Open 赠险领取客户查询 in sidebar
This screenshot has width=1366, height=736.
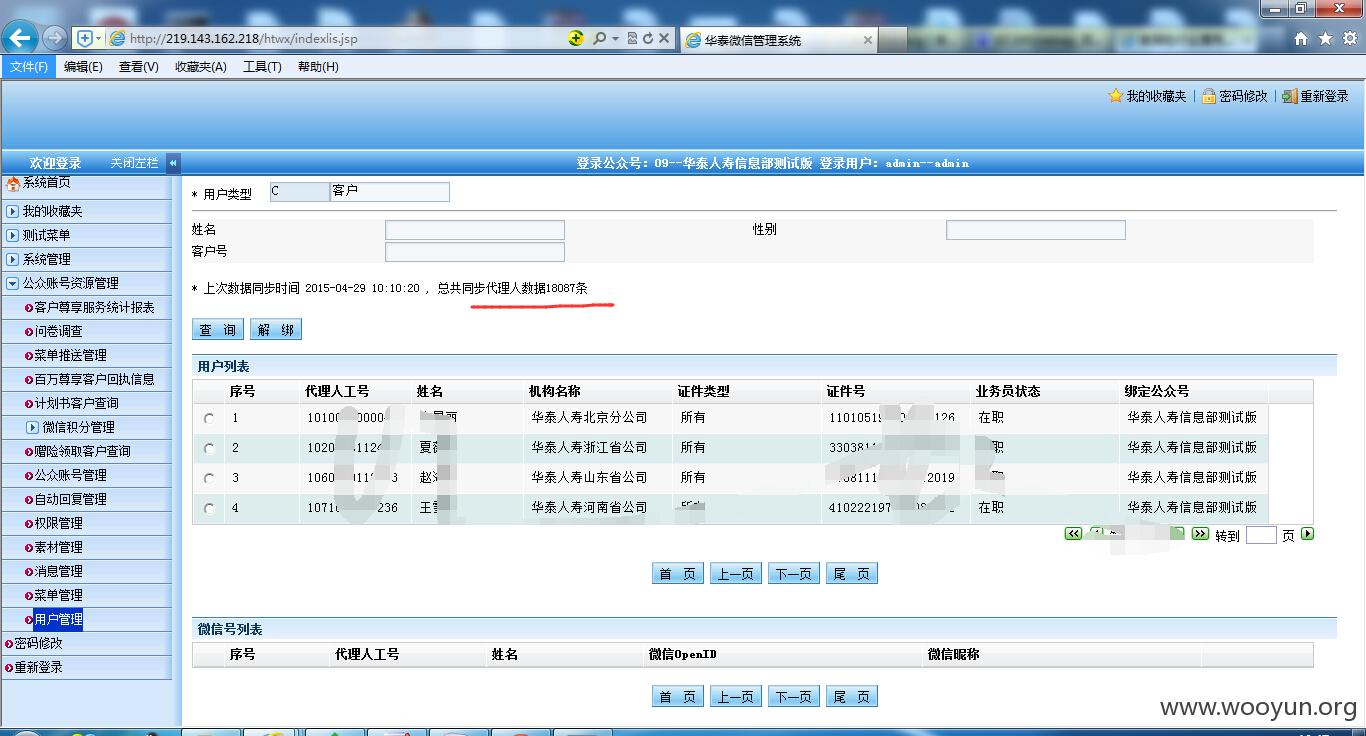coord(82,451)
